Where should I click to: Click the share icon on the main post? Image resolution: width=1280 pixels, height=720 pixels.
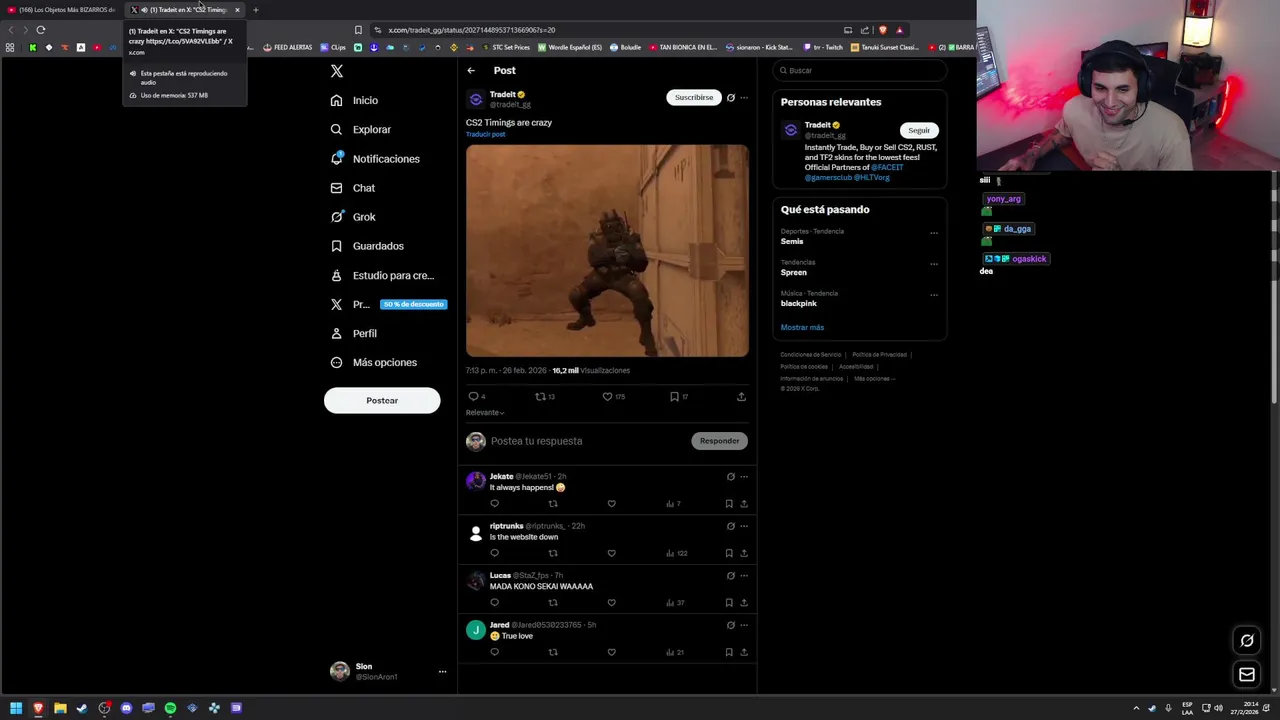pyautogui.click(x=741, y=397)
